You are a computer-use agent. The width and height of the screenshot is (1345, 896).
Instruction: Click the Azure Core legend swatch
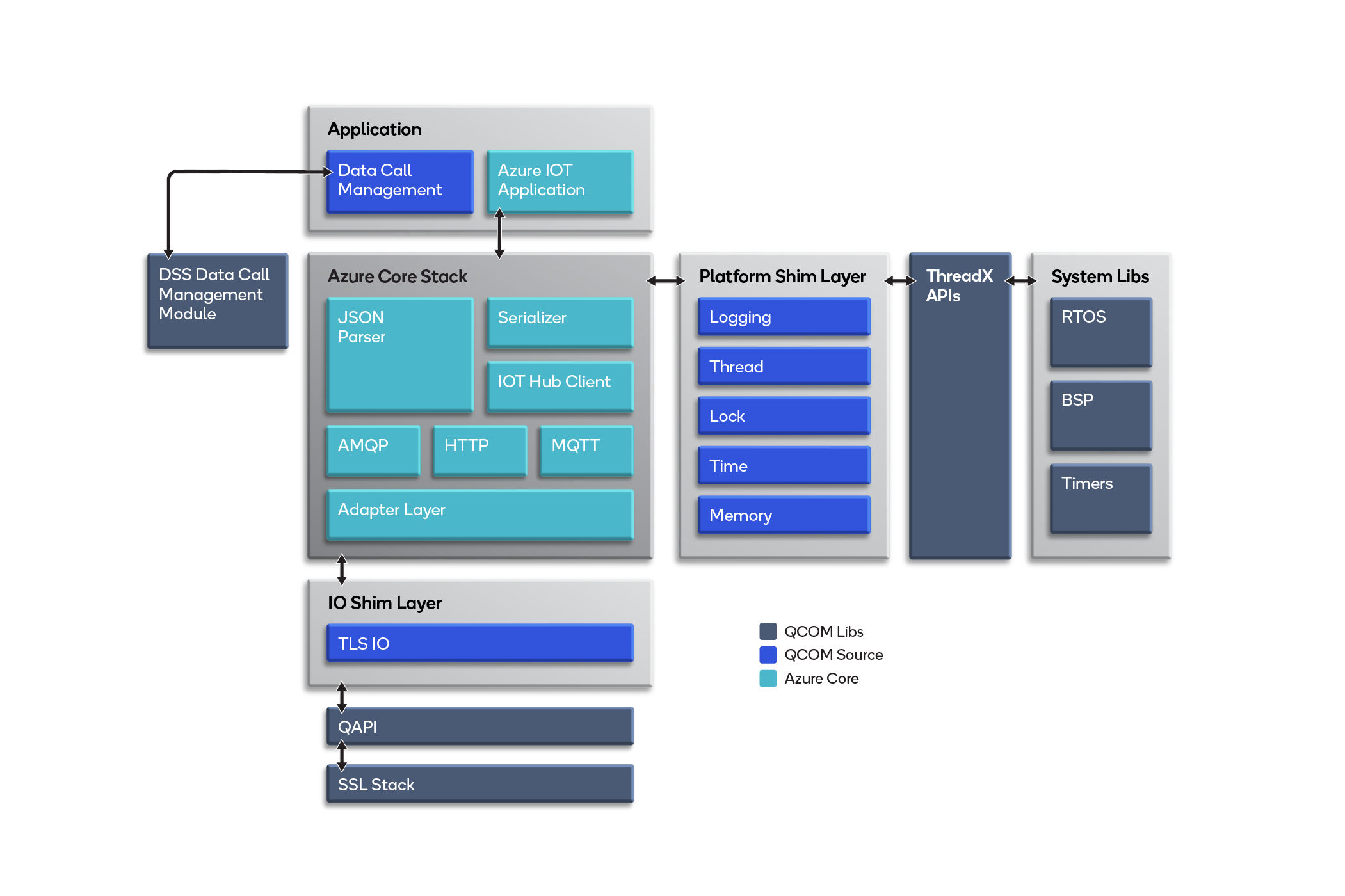(768, 678)
